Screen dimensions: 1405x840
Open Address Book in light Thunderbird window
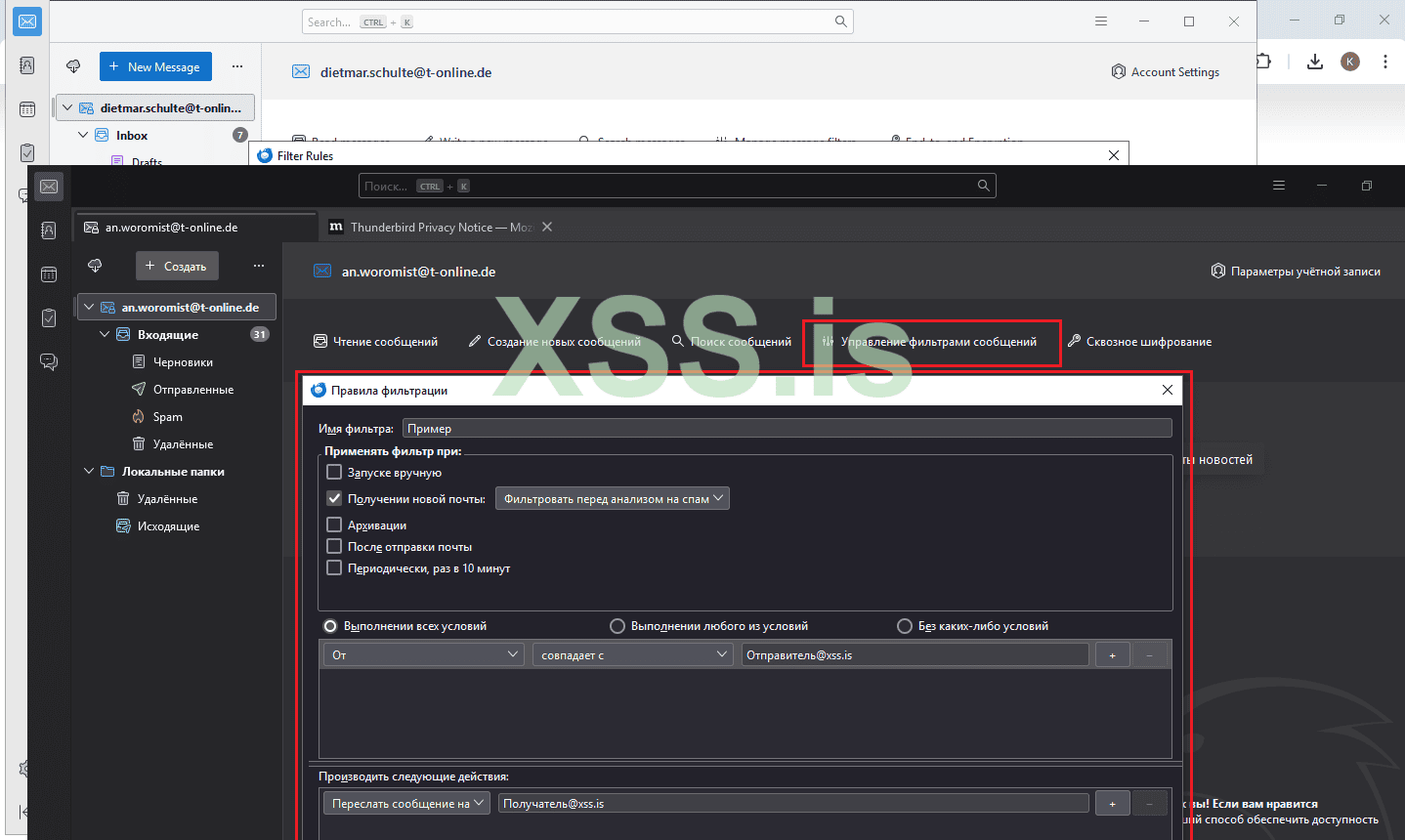27,65
